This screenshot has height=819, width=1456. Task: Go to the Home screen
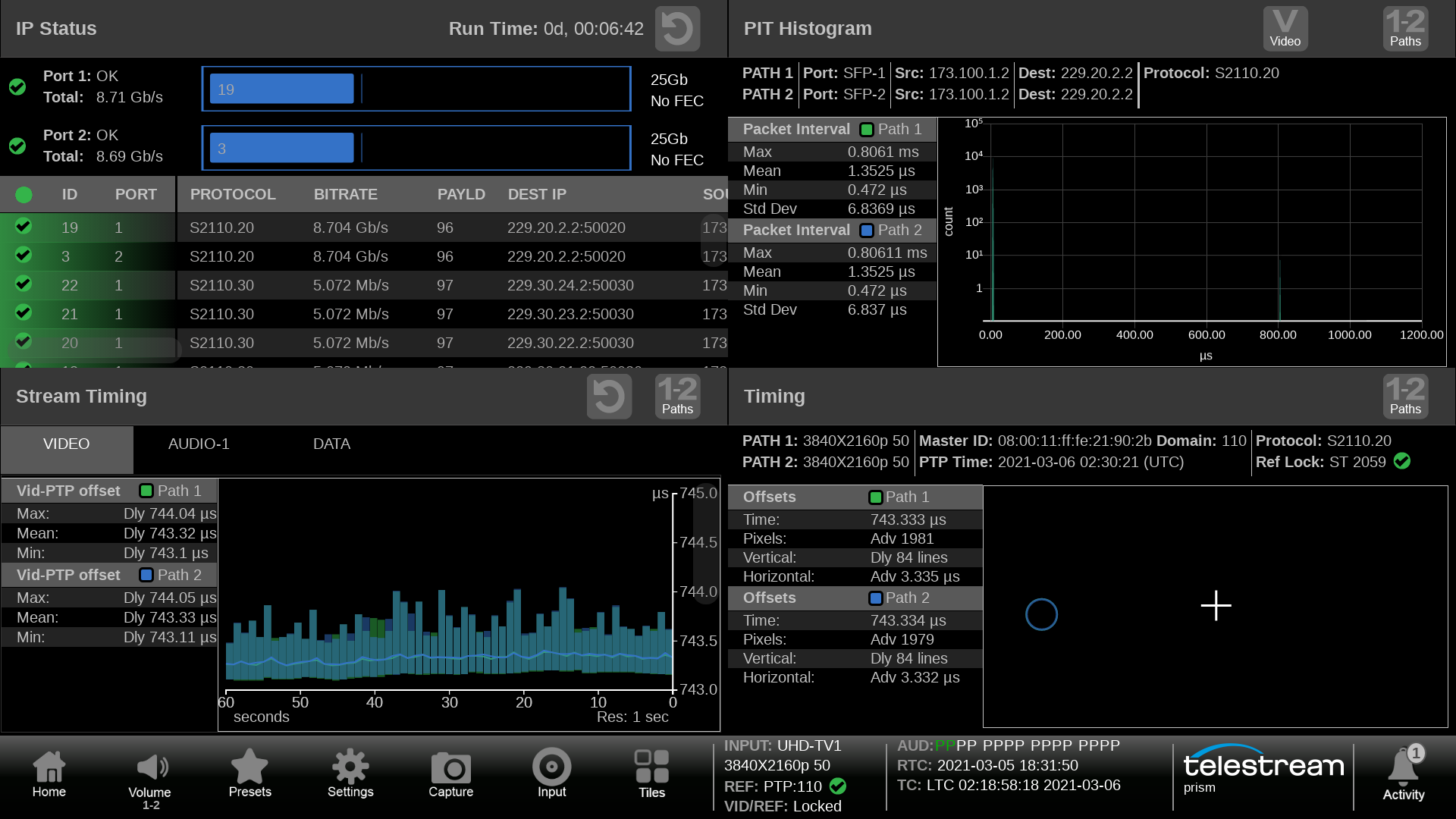pos(49,774)
